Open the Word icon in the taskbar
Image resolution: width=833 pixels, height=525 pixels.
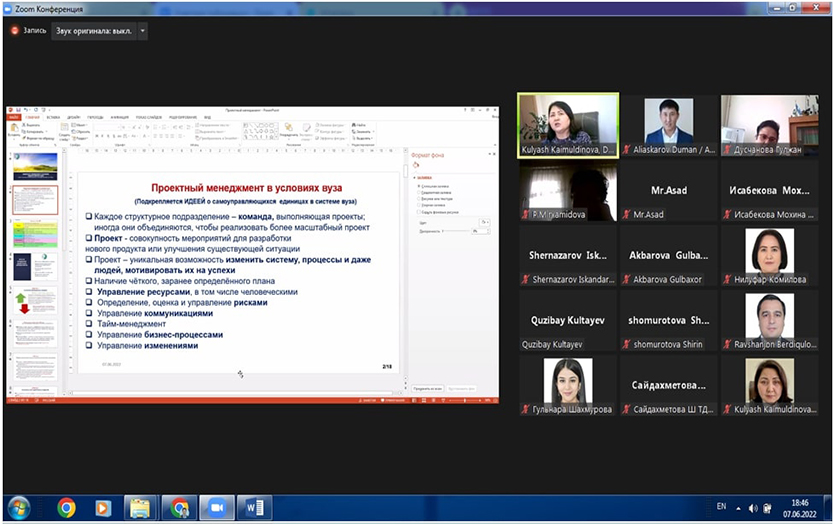pos(254,508)
